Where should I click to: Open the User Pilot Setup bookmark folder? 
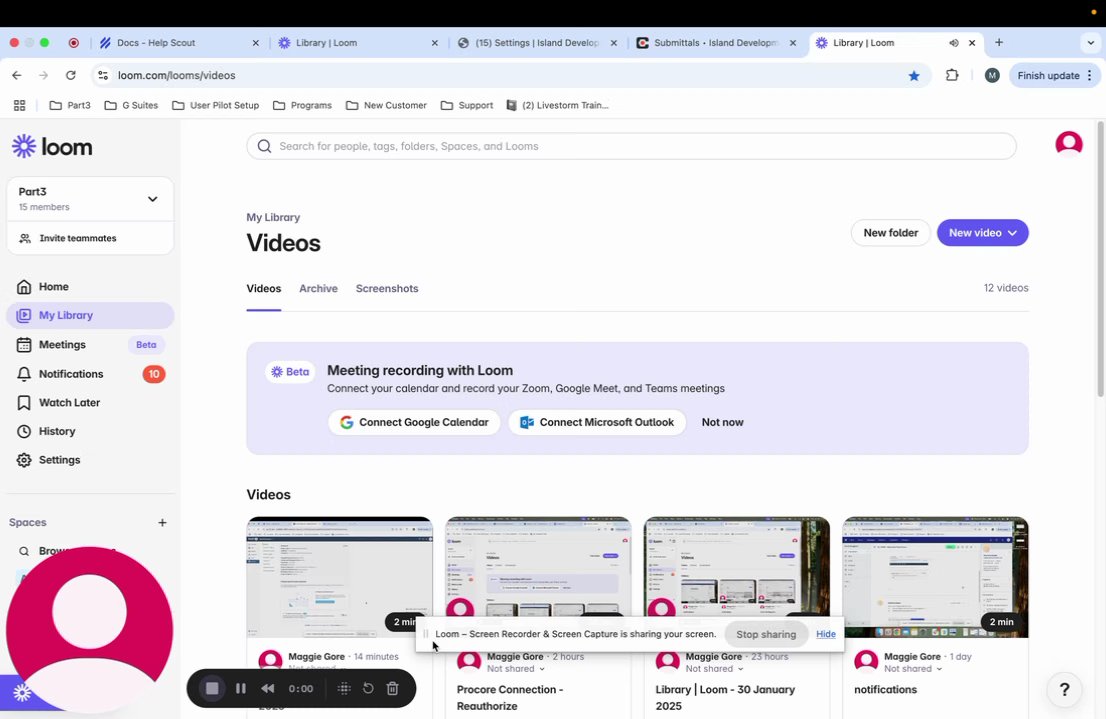pos(216,105)
